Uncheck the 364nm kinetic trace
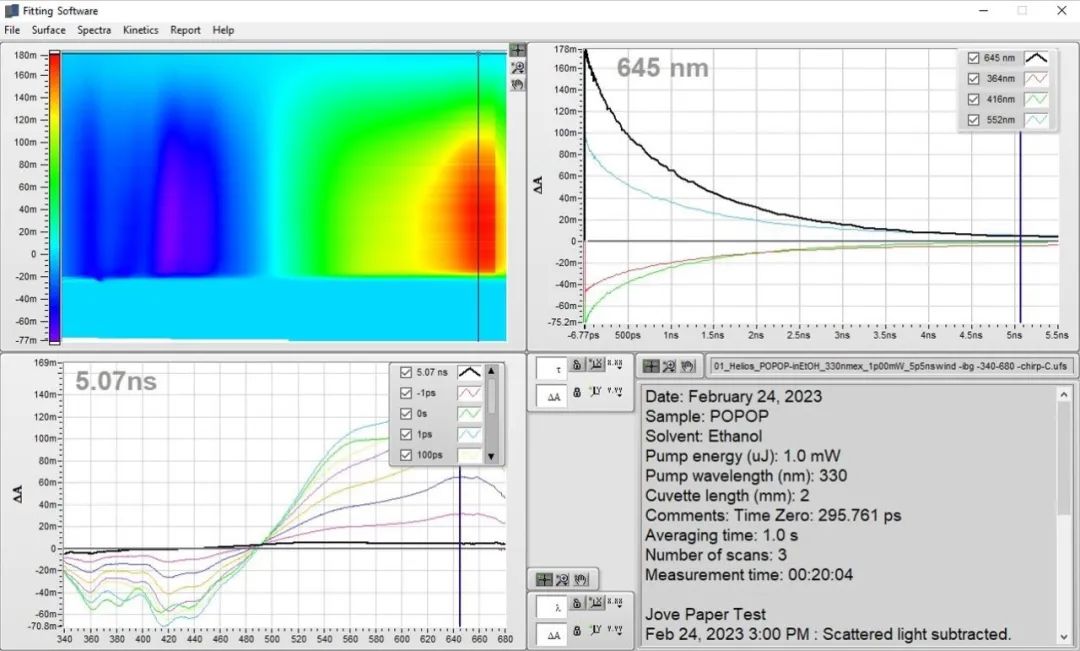The width and height of the screenshot is (1080, 651). click(973, 79)
